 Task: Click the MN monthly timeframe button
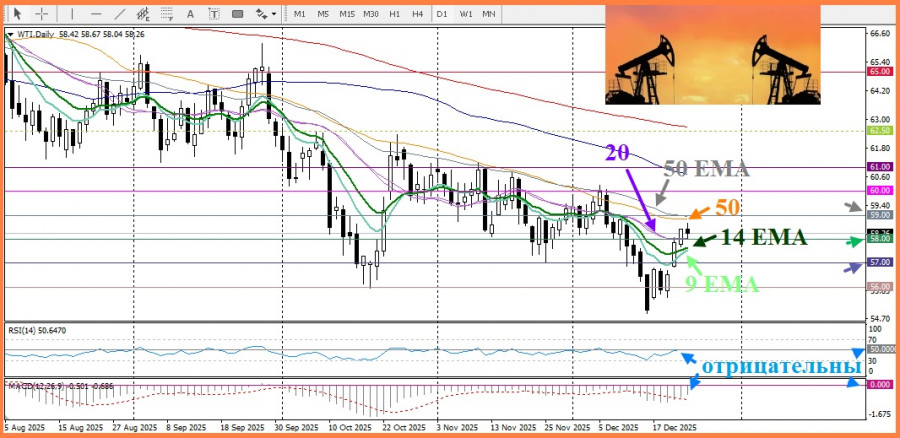pyautogui.click(x=489, y=14)
